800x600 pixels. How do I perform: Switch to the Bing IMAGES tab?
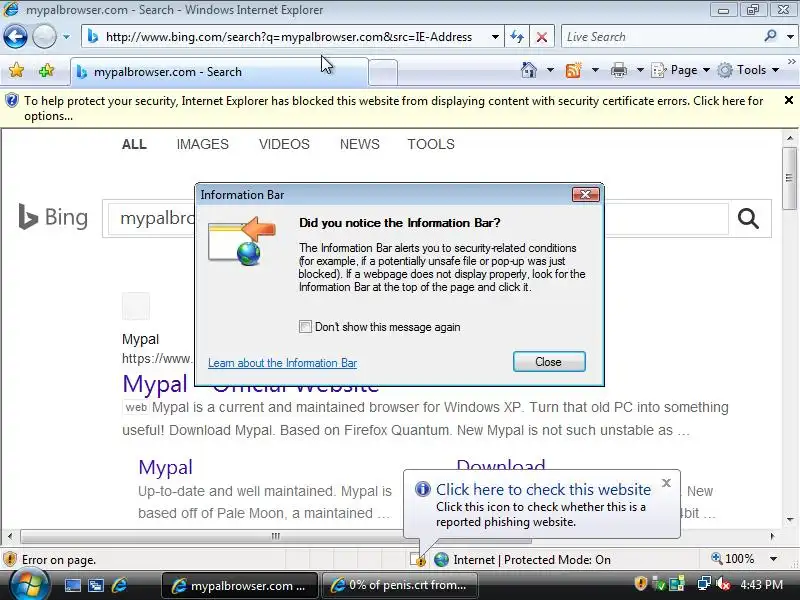click(203, 144)
